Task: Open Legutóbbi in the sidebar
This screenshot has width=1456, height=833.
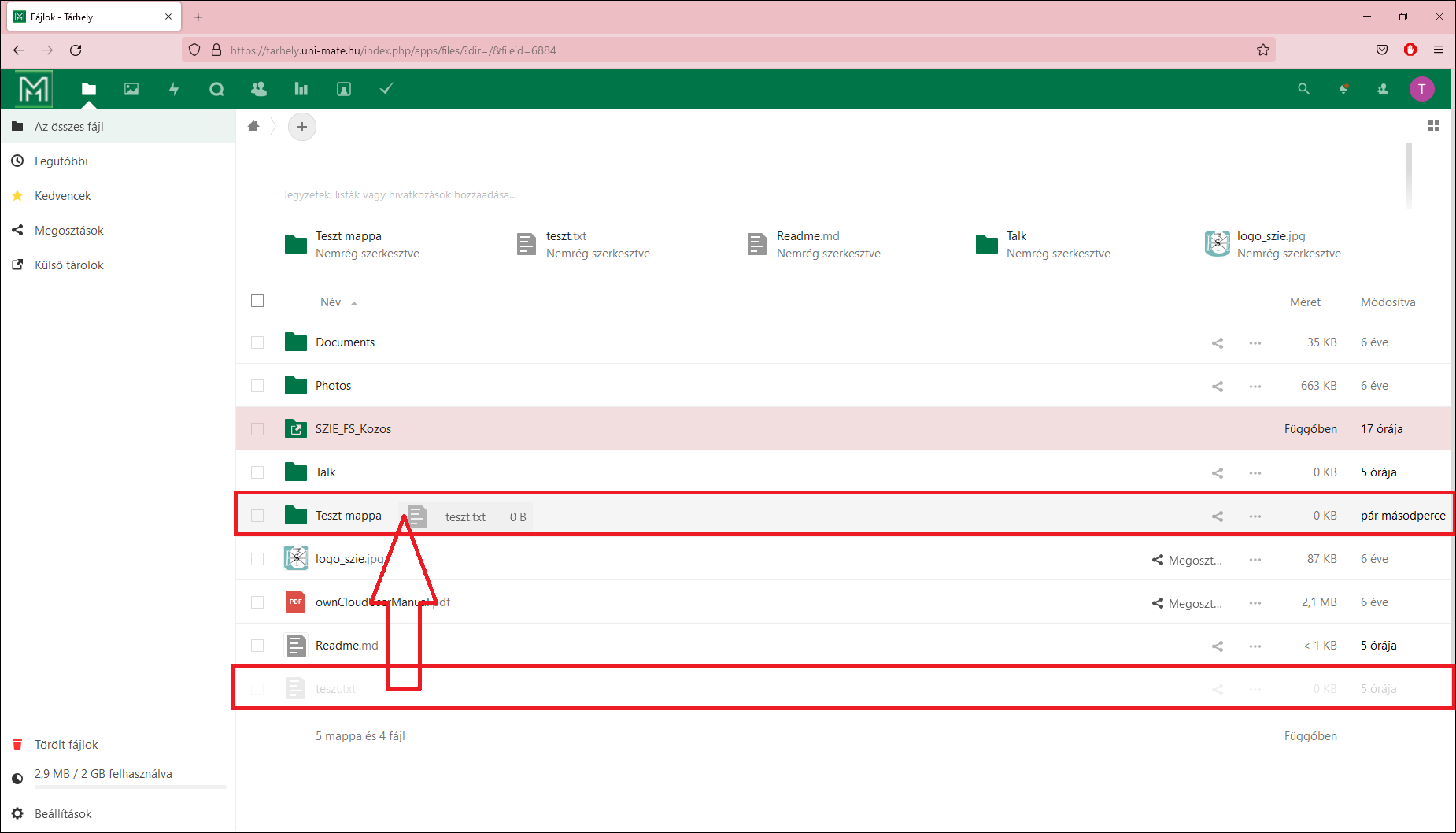Action: tap(61, 161)
